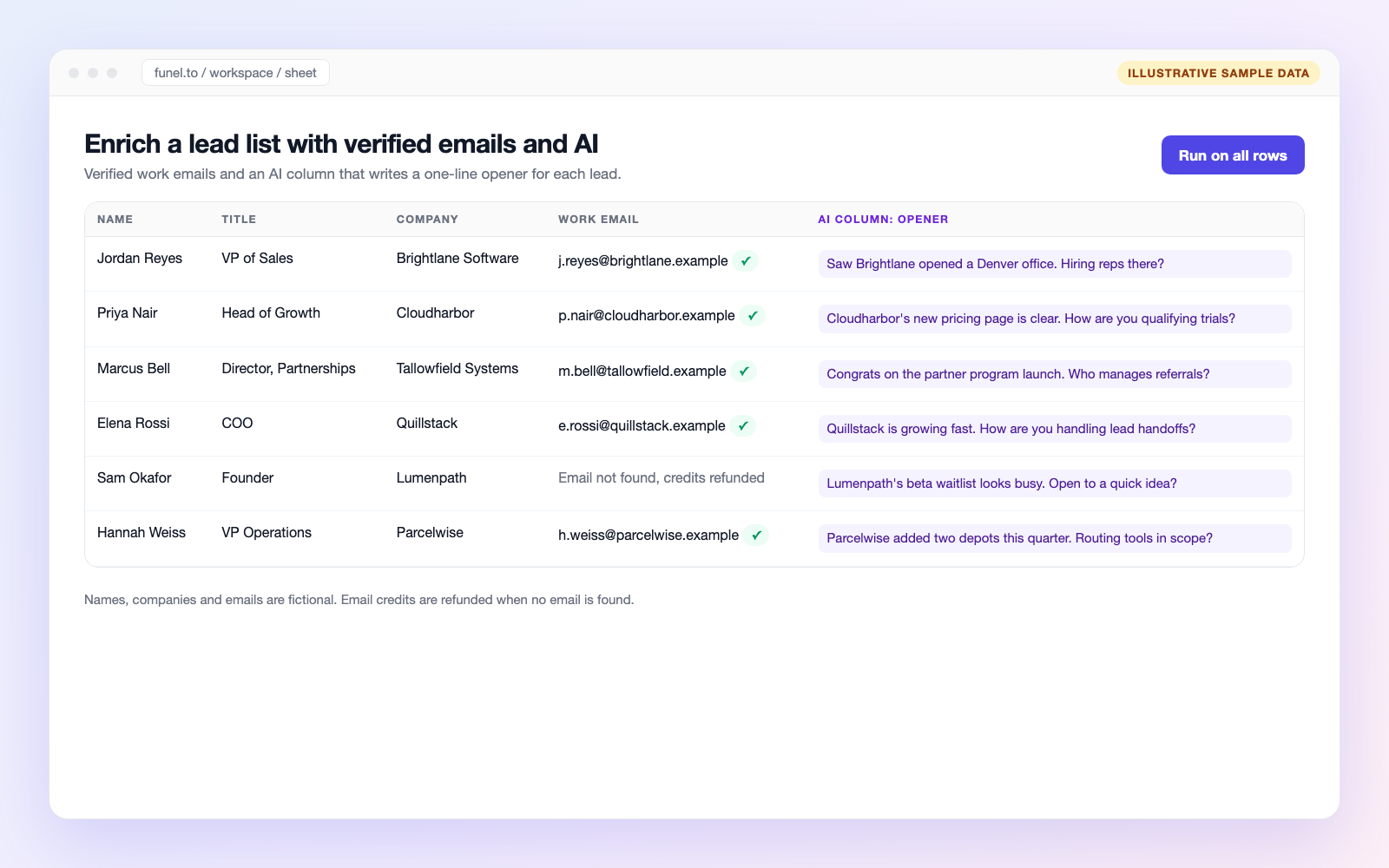Click the Jordan Reyes name cell
The image size is (1389, 868).
click(140, 259)
